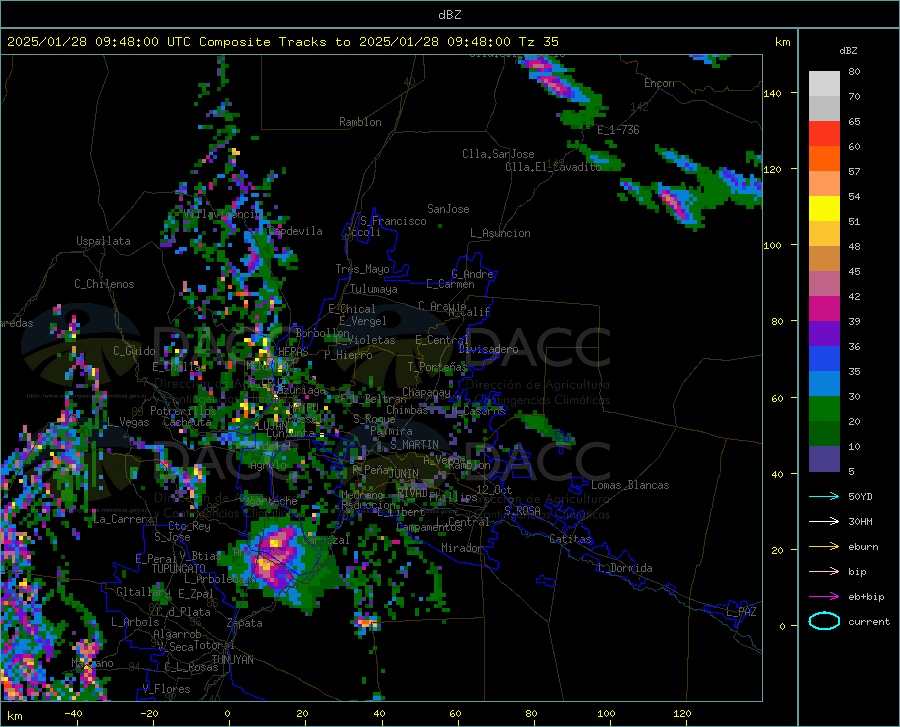Screen dimensions: 900x727
Task: Pick the white top swatch of dBZ scale
Action: pos(824,83)
